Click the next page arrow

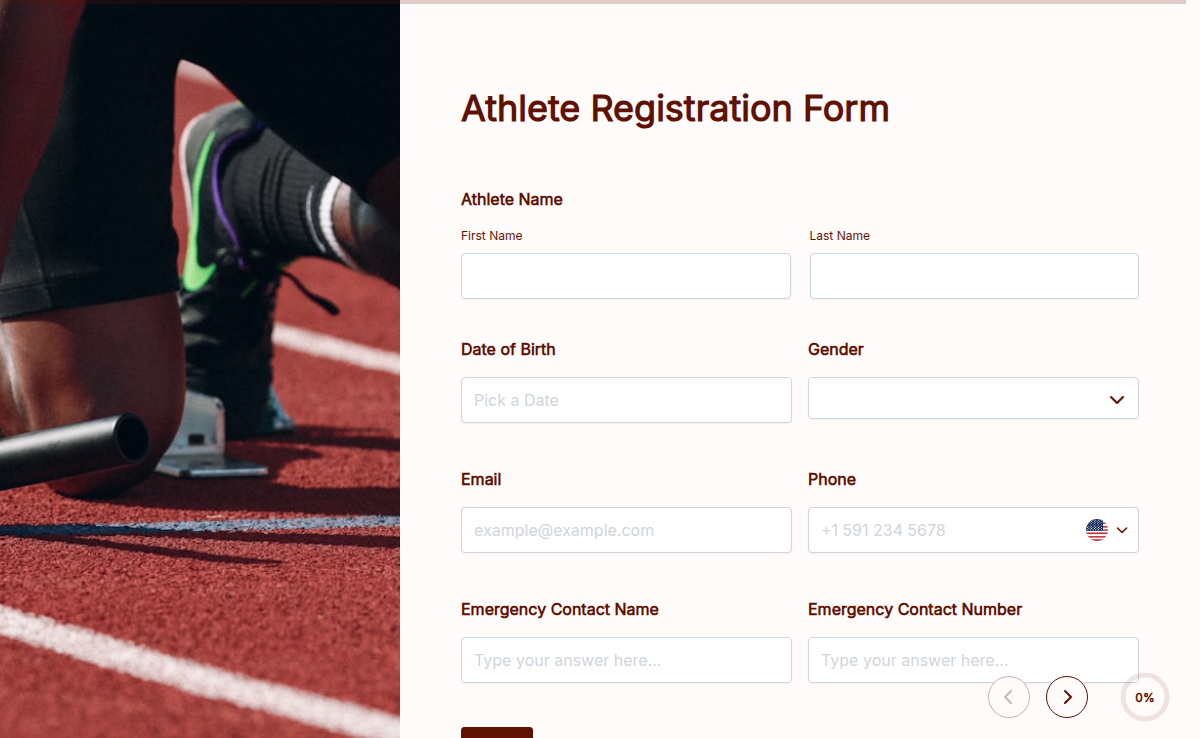[x=1067, y=697]
